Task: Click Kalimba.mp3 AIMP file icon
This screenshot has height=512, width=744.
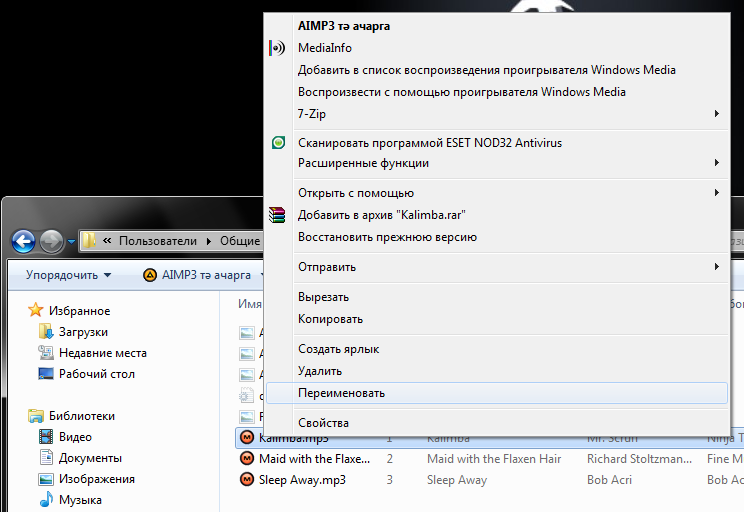Action: pos(247,437)
